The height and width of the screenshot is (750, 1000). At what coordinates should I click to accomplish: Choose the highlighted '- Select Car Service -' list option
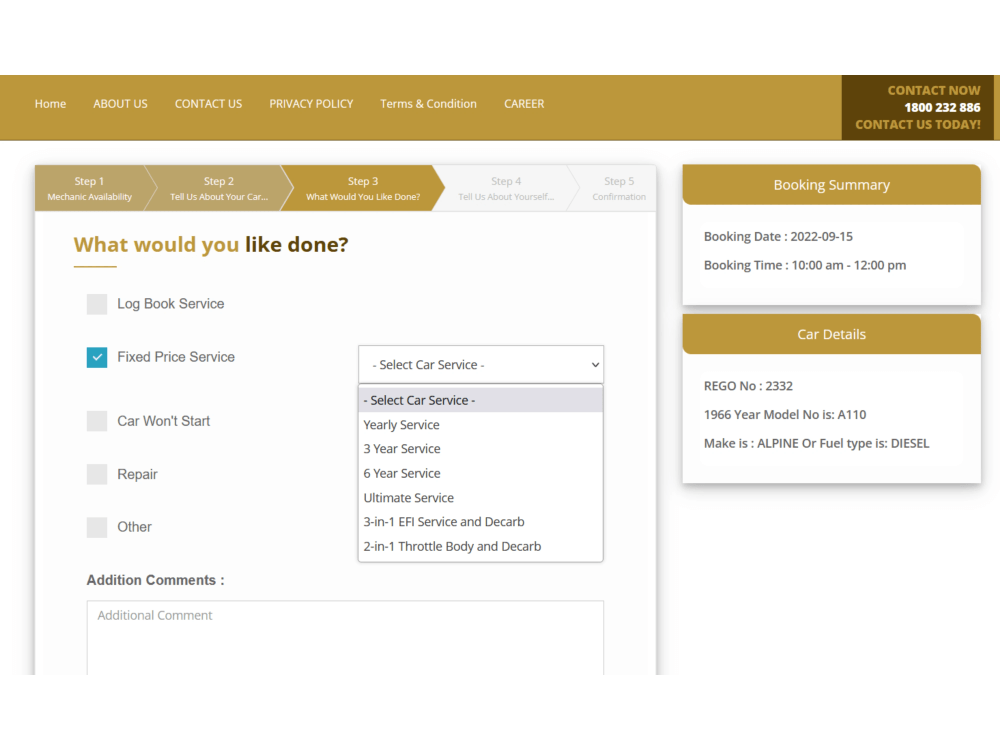(481, 401)
